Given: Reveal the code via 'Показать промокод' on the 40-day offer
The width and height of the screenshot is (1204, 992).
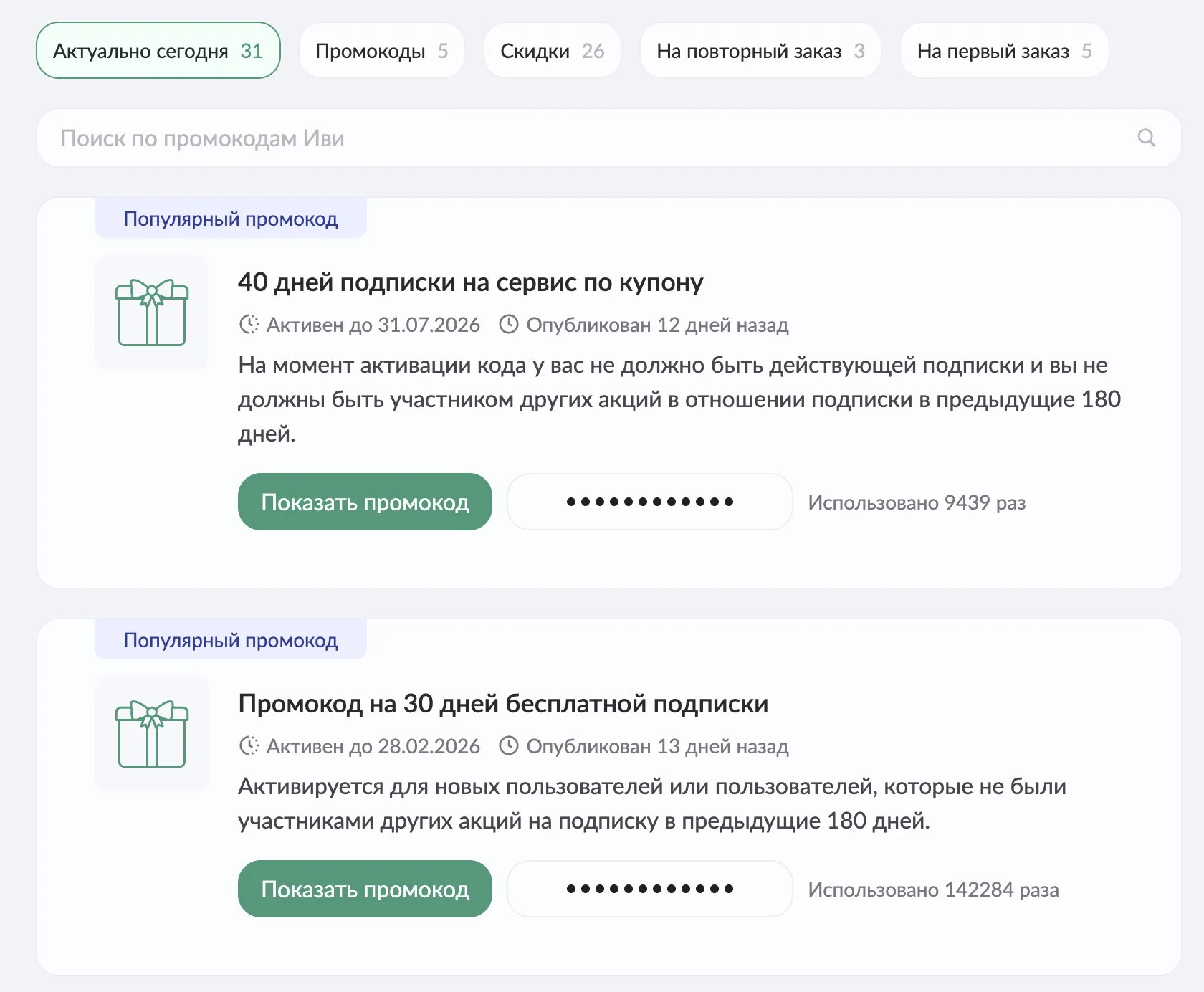Looking at the screenshot, I should pos(365,502).
